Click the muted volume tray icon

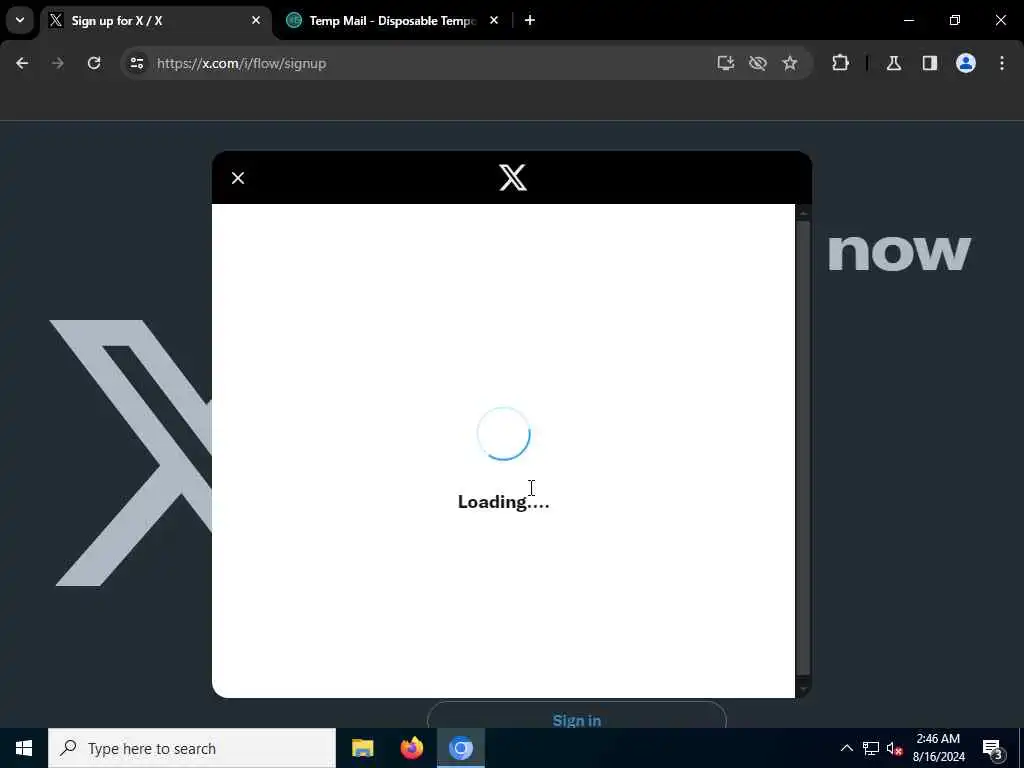tap(895, 748)
